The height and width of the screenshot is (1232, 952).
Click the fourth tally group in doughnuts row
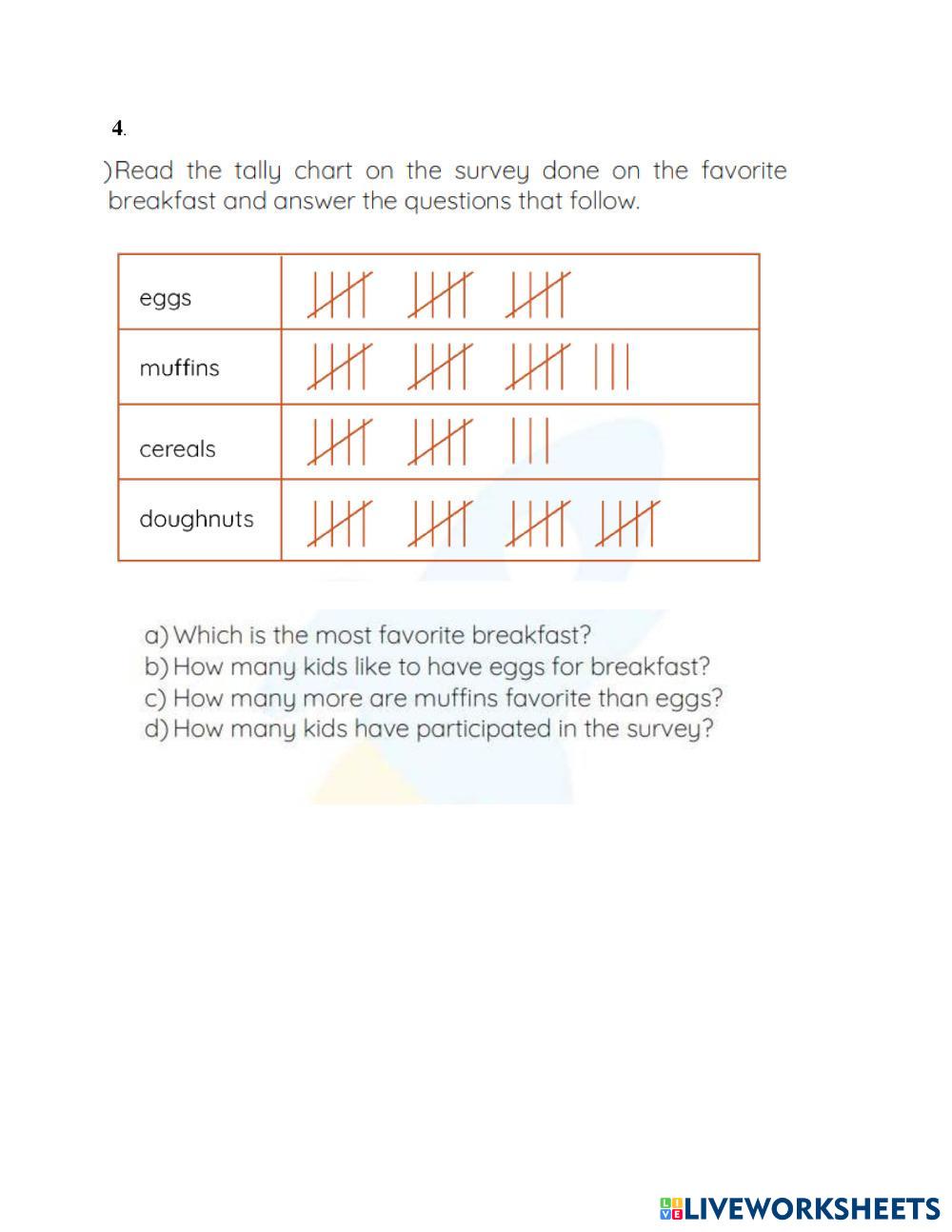click(627, 524)
